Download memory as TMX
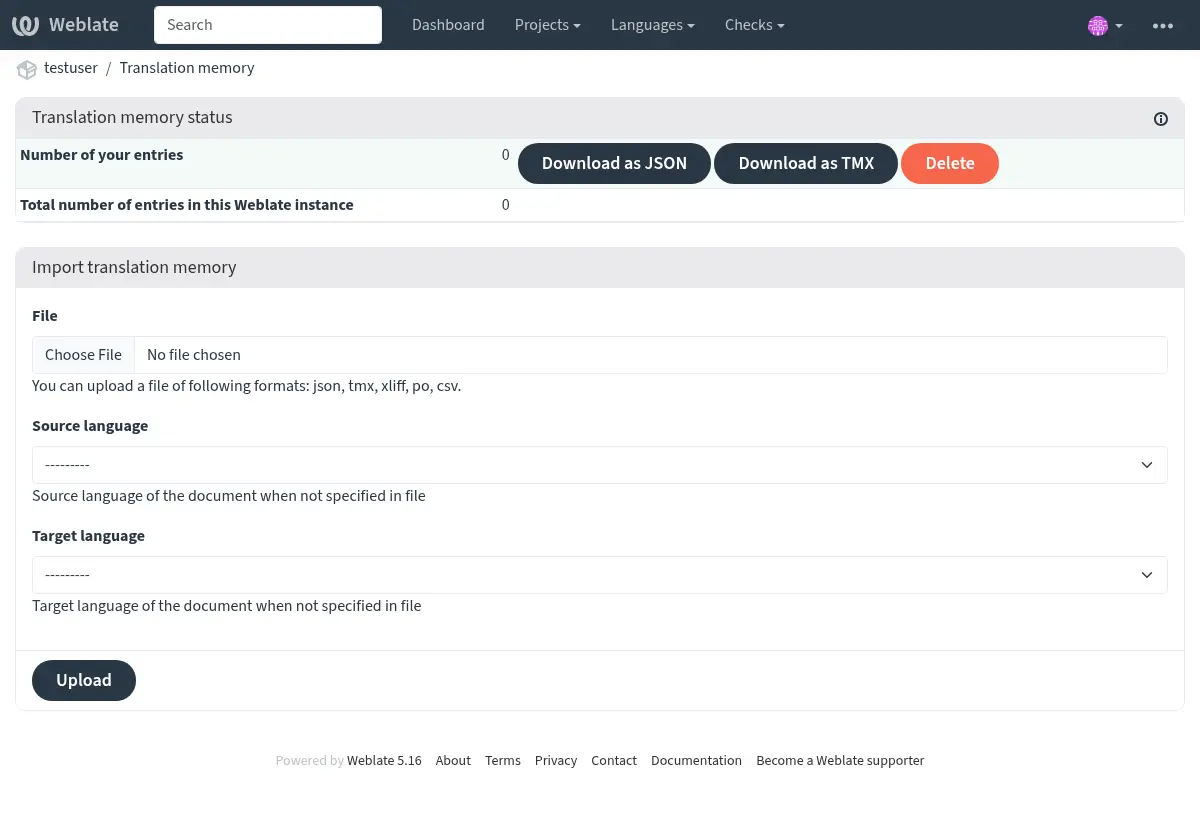The image size is (1200, 819). pyautogui.click(x=806, y=164)
